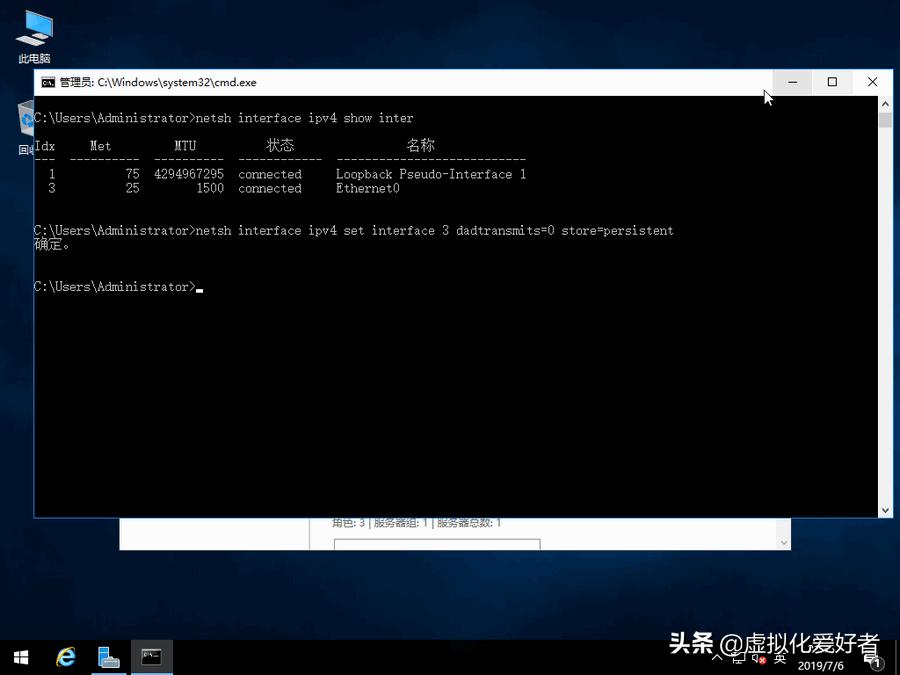The width and height of the screenshot is (900, 675).
Task: Click the cmd.exe title bar icon
Action: [x=47, y=82]
